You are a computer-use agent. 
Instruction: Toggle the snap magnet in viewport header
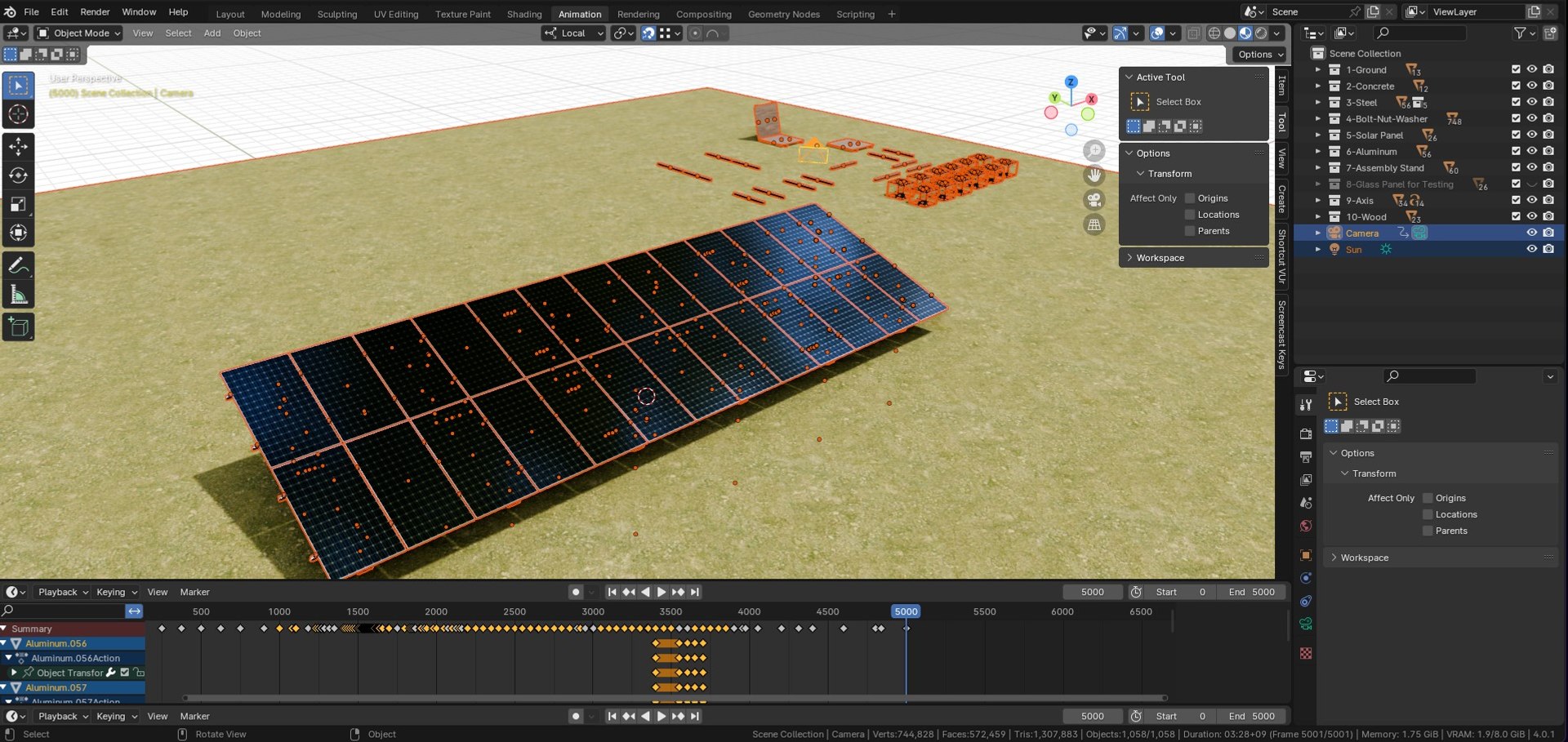point(648,33)
